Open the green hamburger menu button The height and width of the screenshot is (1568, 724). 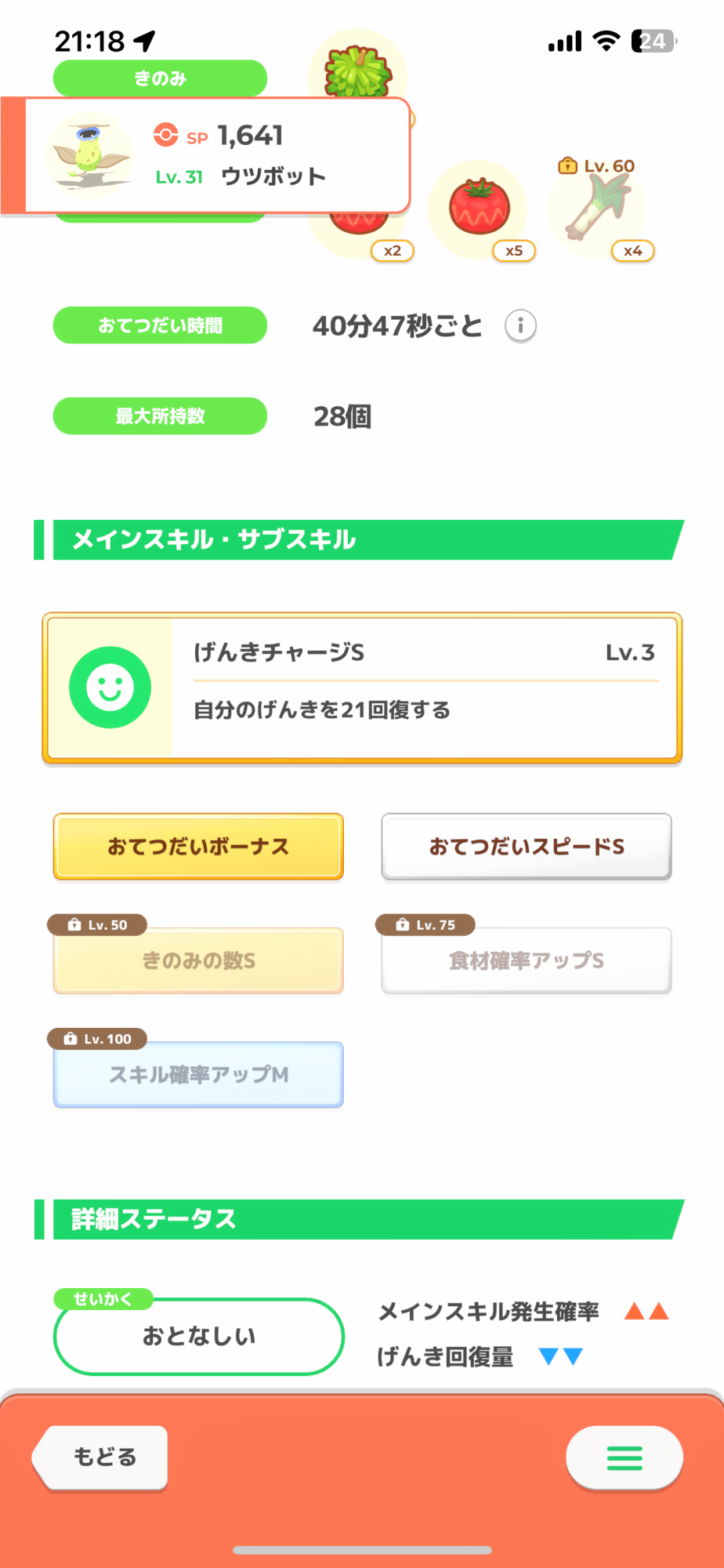click(624, 1457)
